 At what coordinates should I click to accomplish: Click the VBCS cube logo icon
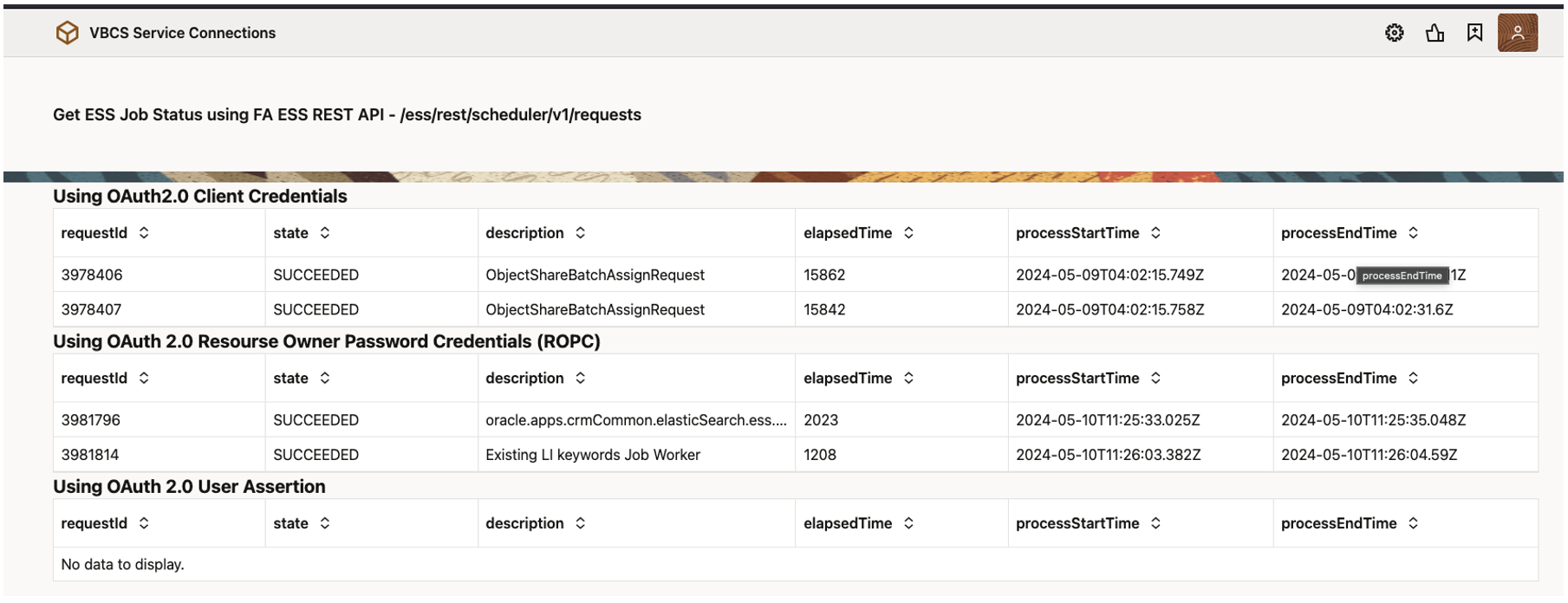click(x=67, y=33)
